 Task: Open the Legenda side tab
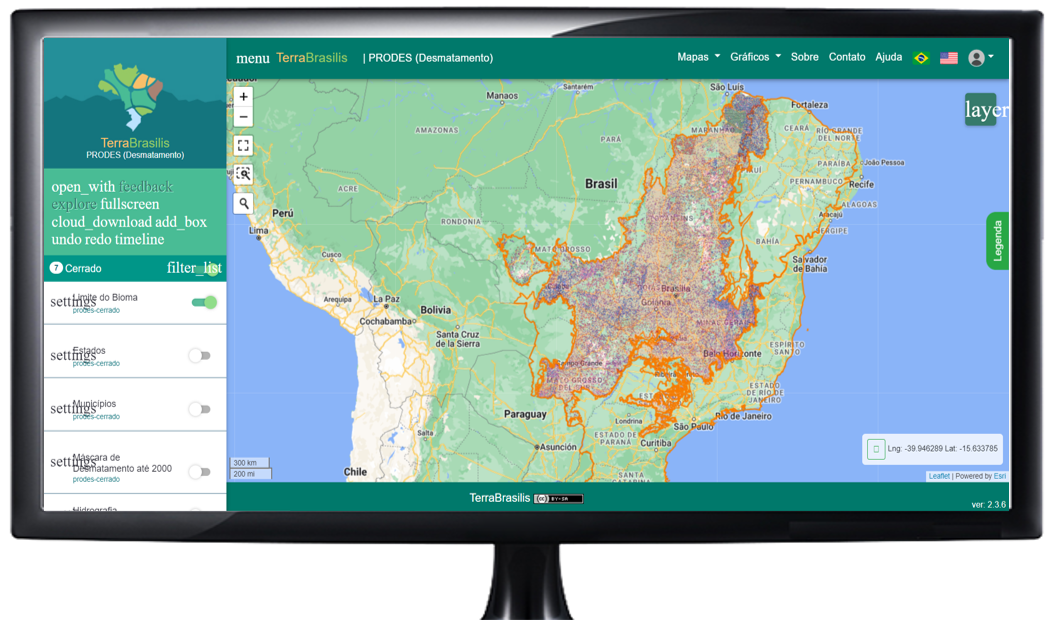[998, 241]
